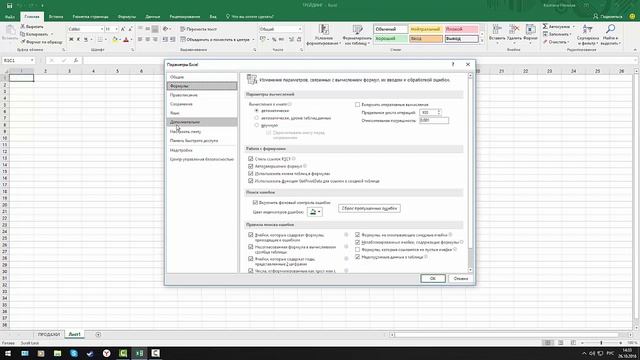Toggle the GetPivotData functions checkbox

[x=251, y=181]
